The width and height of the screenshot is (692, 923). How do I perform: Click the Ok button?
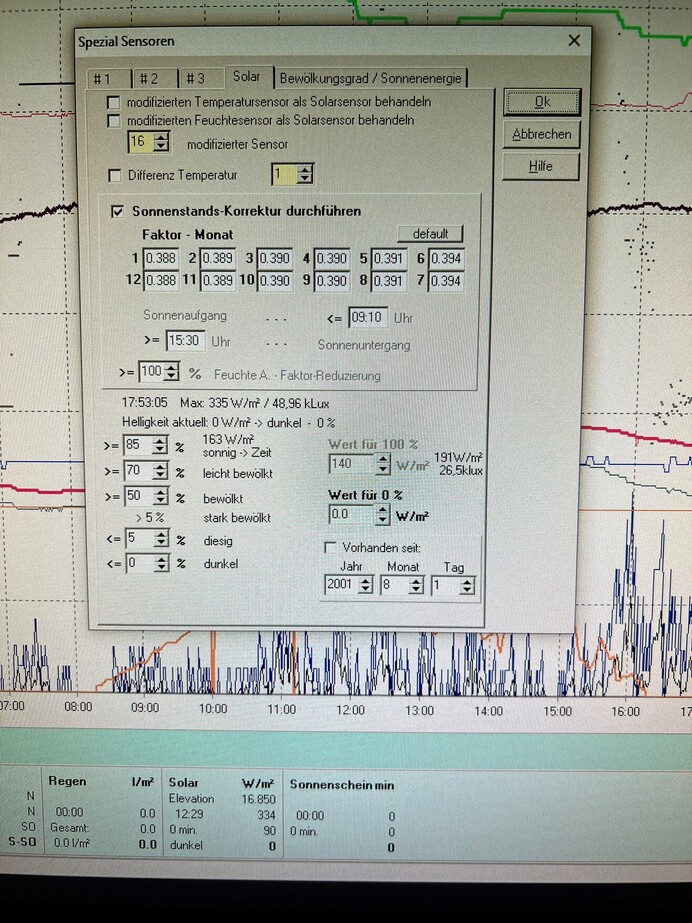[541, 102]
